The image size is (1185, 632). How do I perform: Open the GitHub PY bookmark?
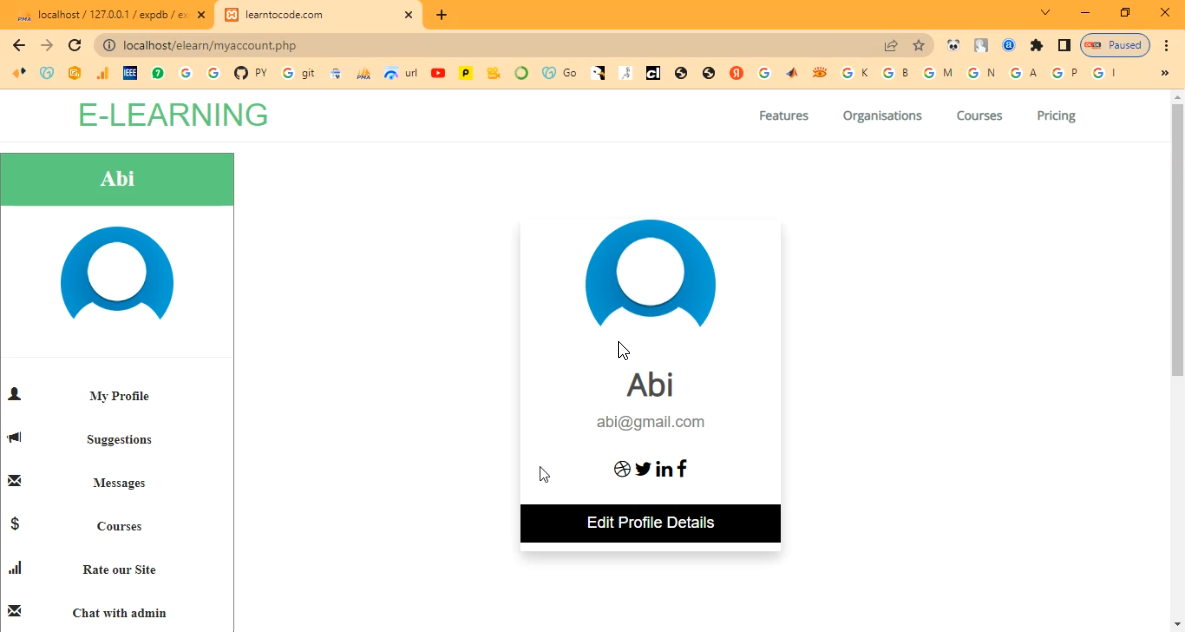250,73
